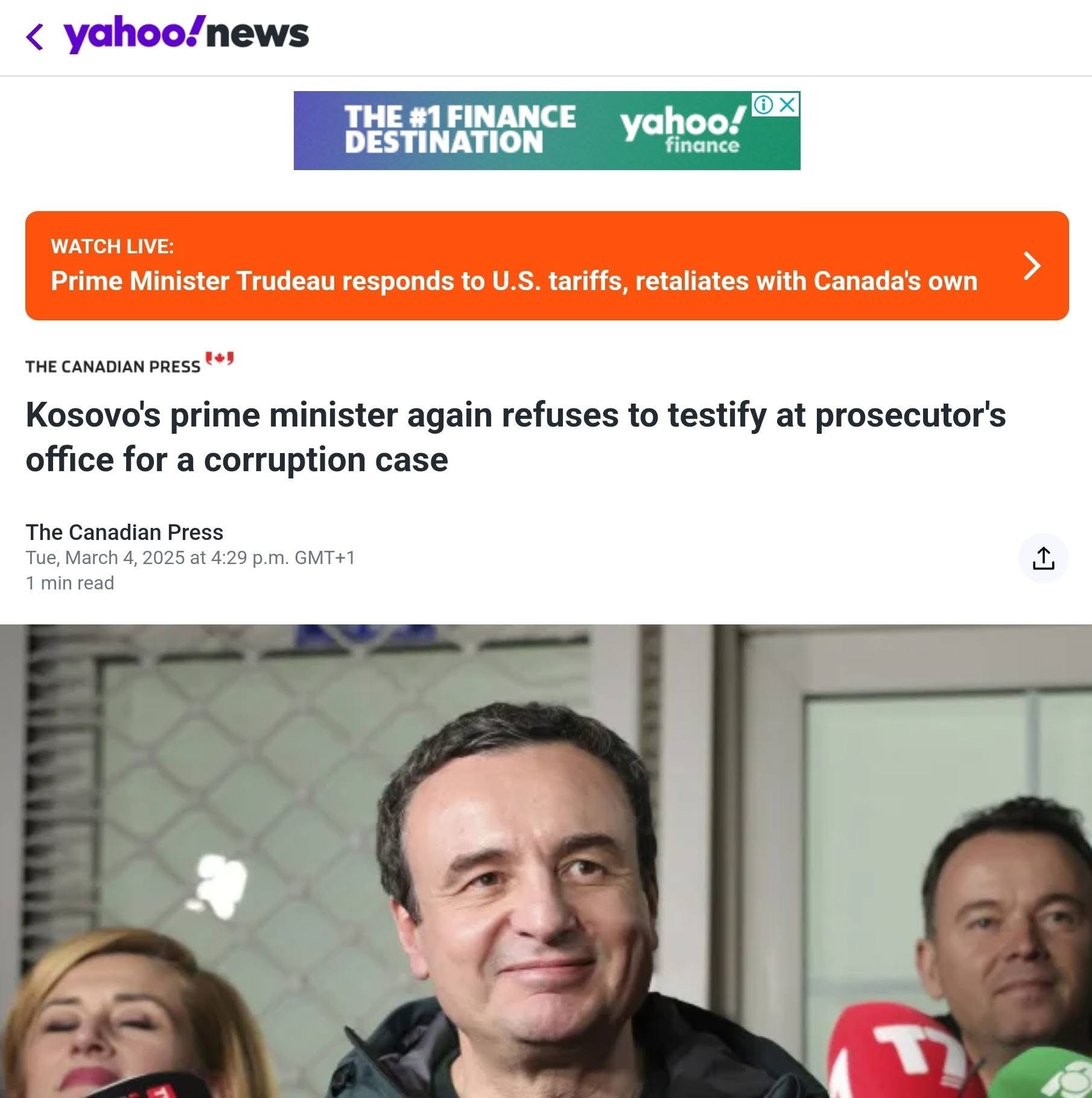Click the article publication date text
The width and height of the screenshot is (1092, 1098).
click(190, 558)
